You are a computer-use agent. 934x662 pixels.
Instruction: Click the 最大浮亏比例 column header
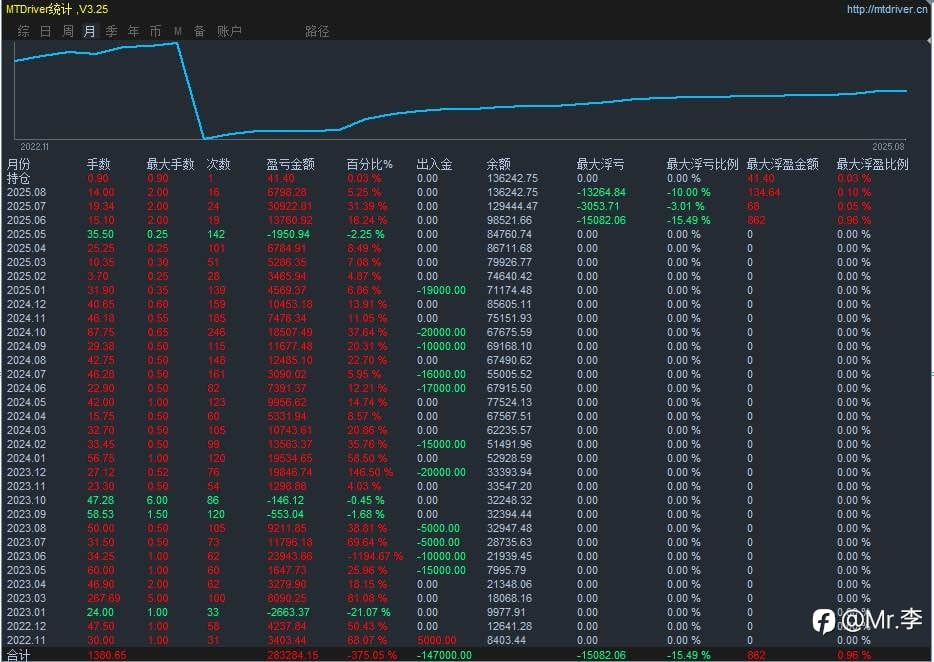(x=702, y=164)
